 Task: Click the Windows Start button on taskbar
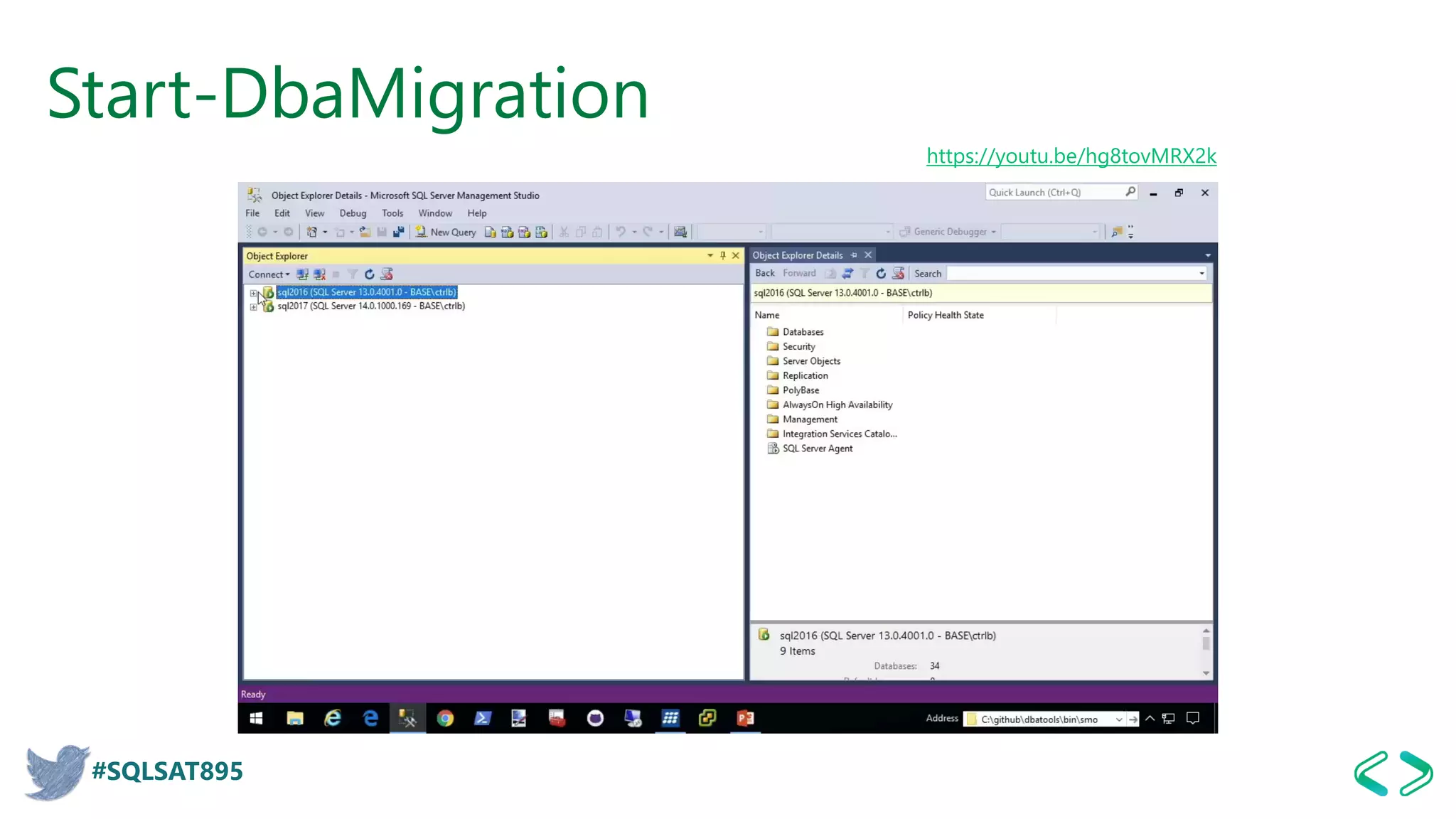[x=257, y=719]
